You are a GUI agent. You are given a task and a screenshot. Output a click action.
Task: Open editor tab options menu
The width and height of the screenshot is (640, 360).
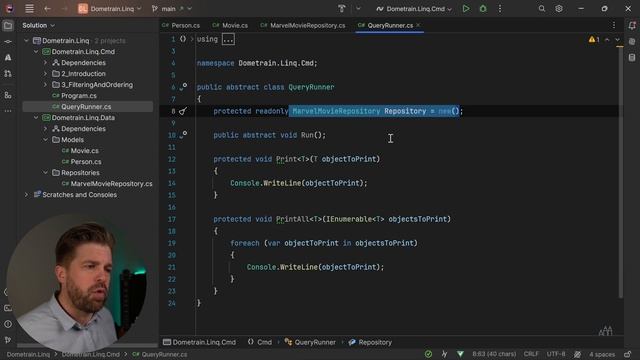tap(613, 25)
